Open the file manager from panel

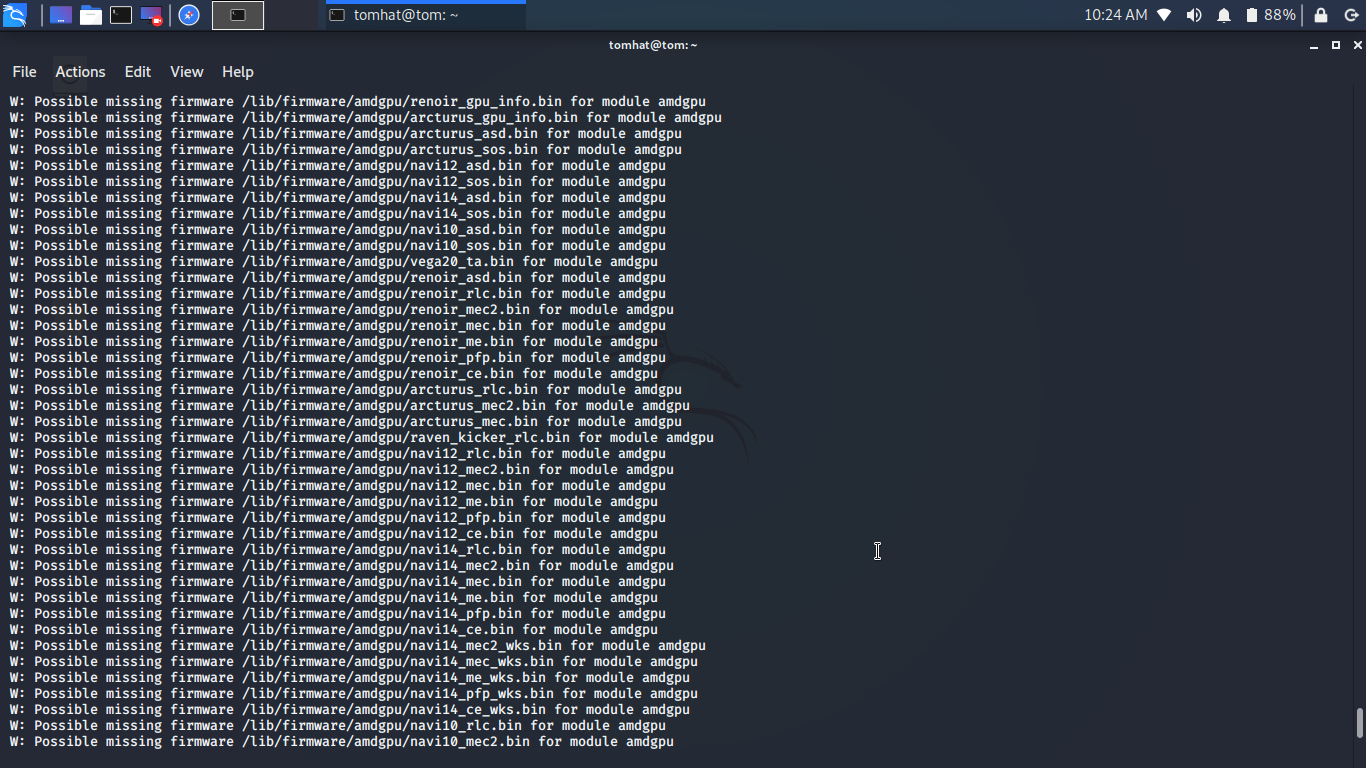click(x=91, y=15)
